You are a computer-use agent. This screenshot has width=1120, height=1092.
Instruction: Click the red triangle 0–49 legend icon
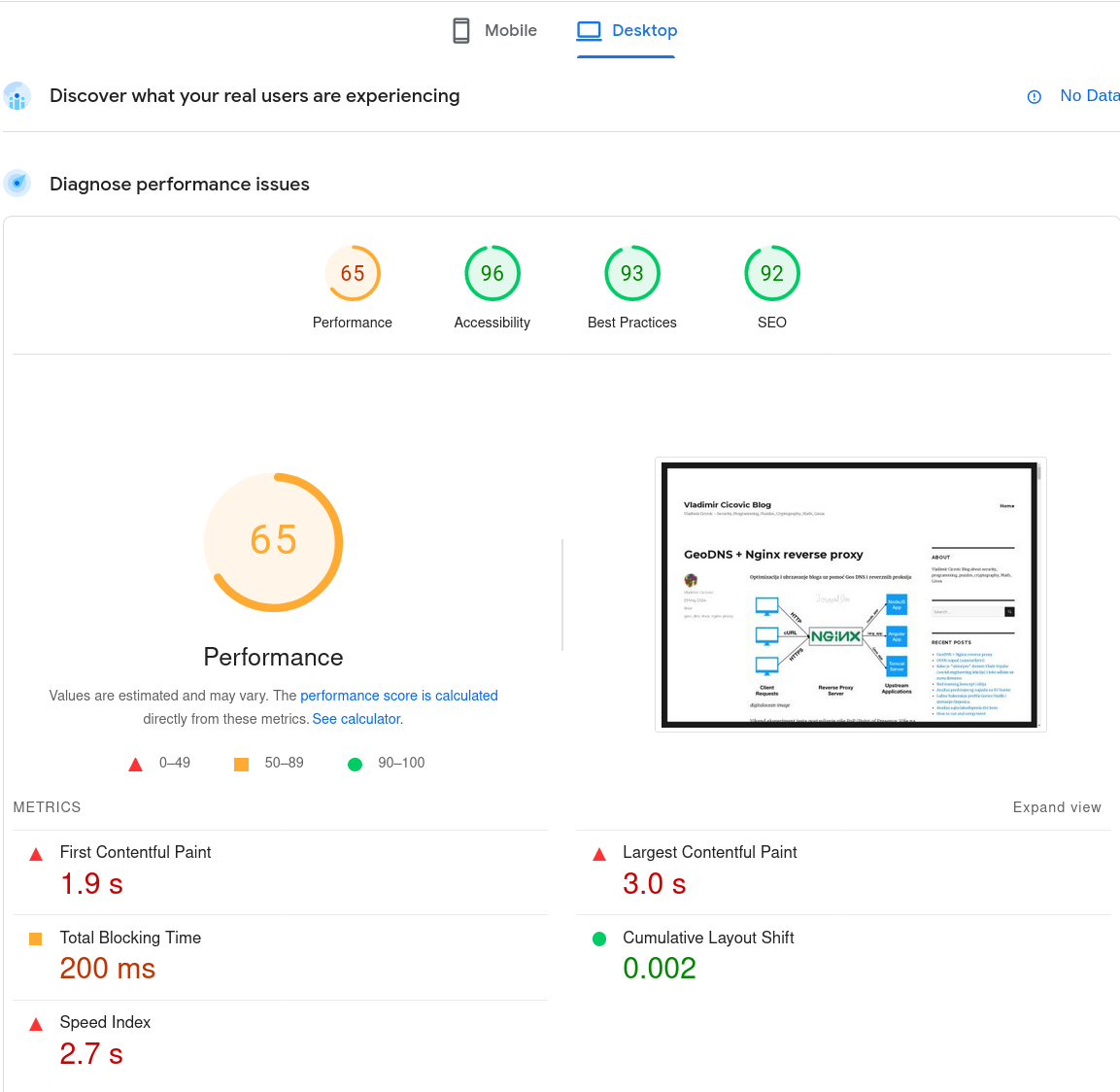(135, 765)
